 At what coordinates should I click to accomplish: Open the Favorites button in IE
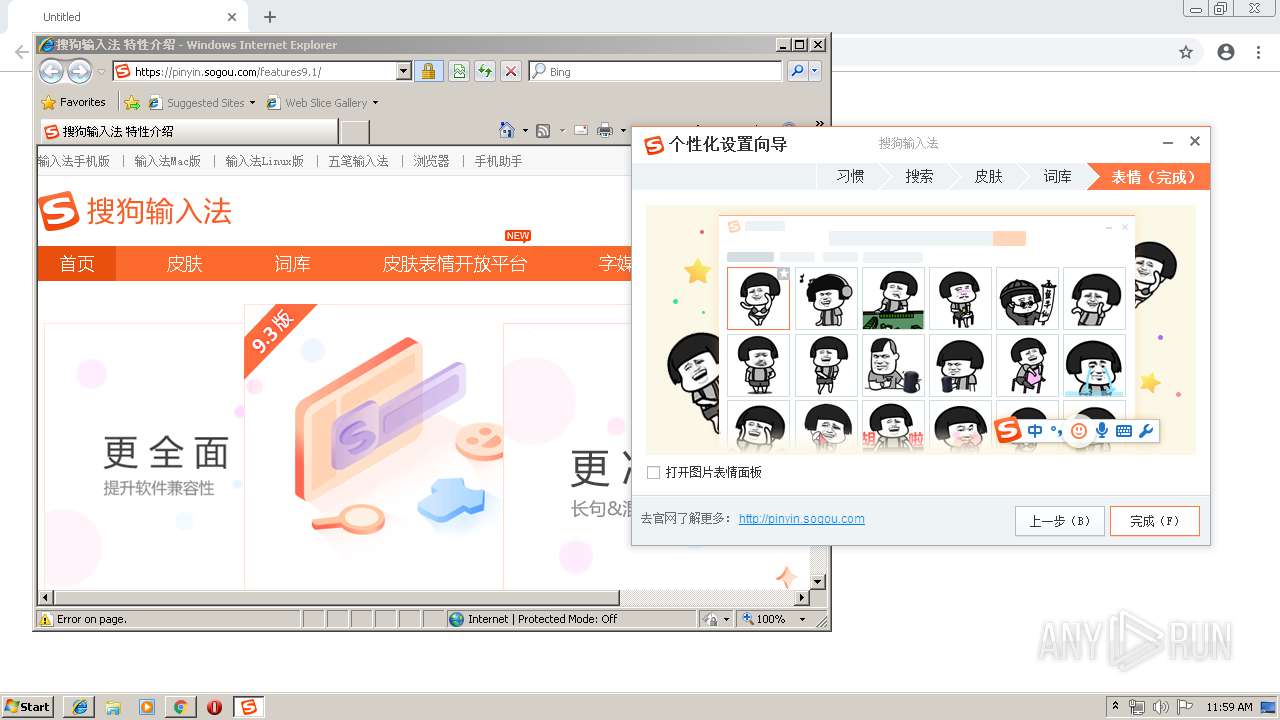coord(74,102)
